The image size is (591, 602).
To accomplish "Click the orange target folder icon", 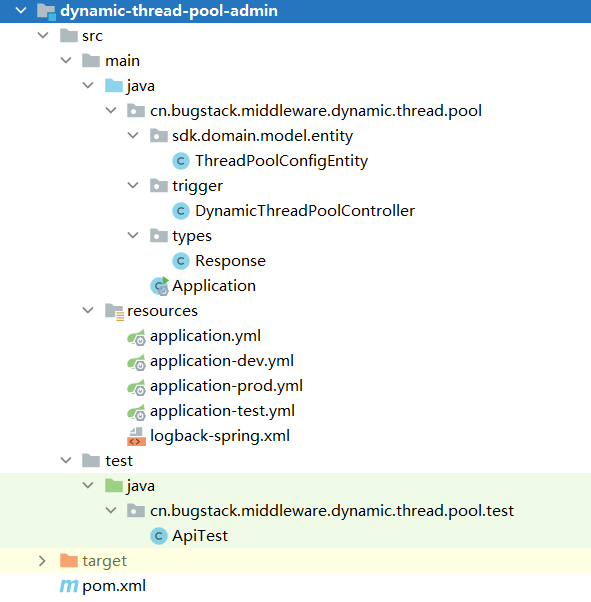I will pyautogui.click(x=69, y=561).
